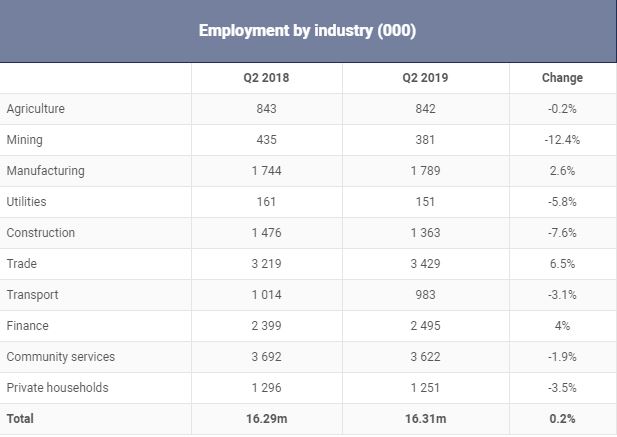Select the Trade Q2 2019 value 3 429
This screenshot has height=437, width=617.
(426, 264)
